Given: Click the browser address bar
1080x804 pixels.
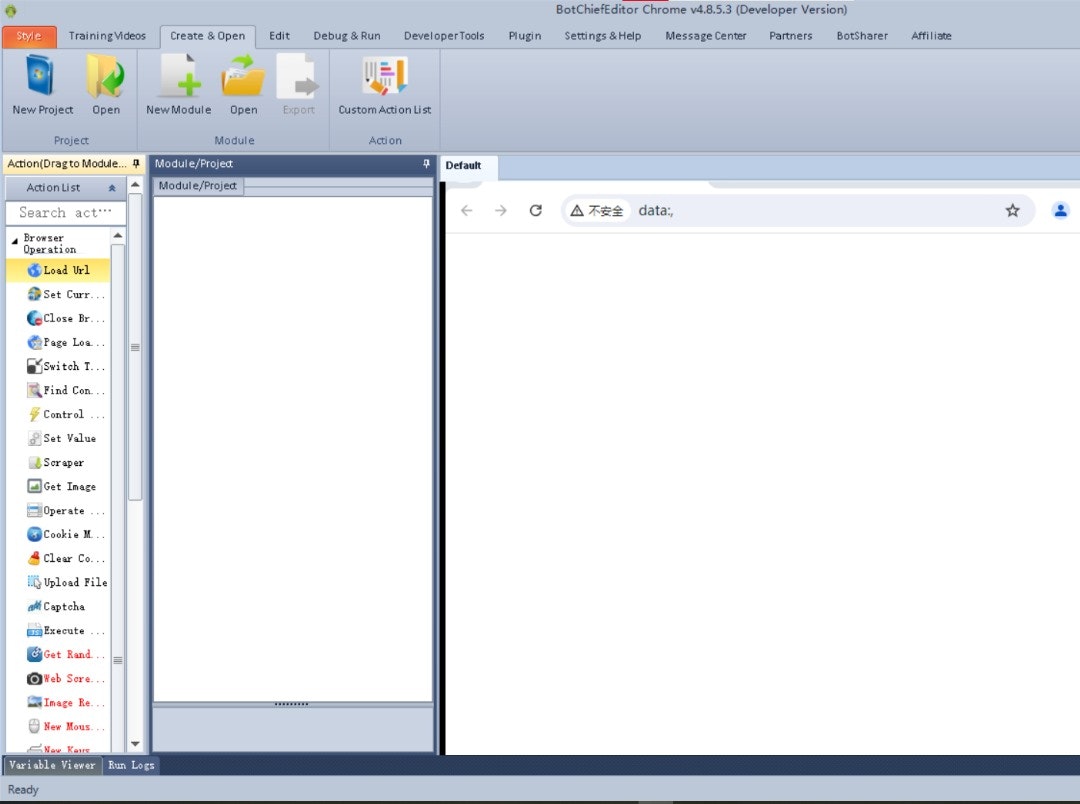Looking at the screenshot, I should point(799,211).
